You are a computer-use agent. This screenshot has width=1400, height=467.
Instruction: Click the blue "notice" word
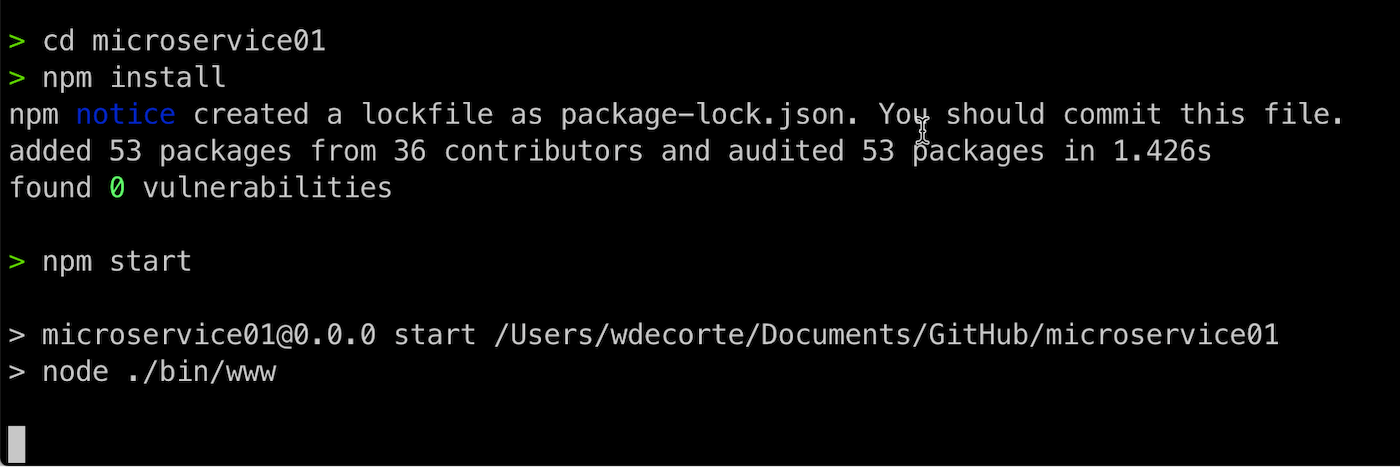coord(126,115)
